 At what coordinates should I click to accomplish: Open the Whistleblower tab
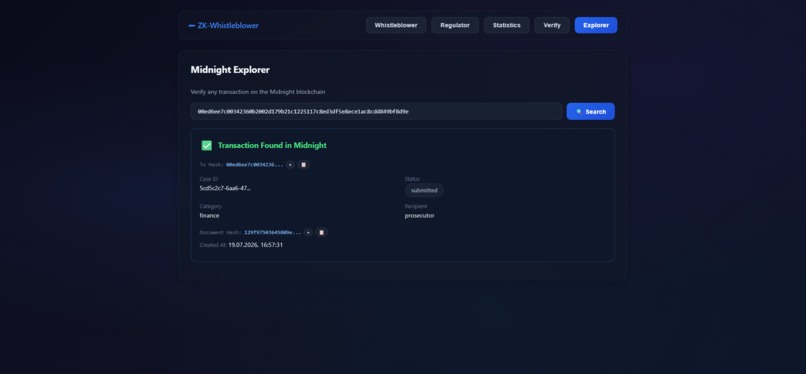coord(396,25)
